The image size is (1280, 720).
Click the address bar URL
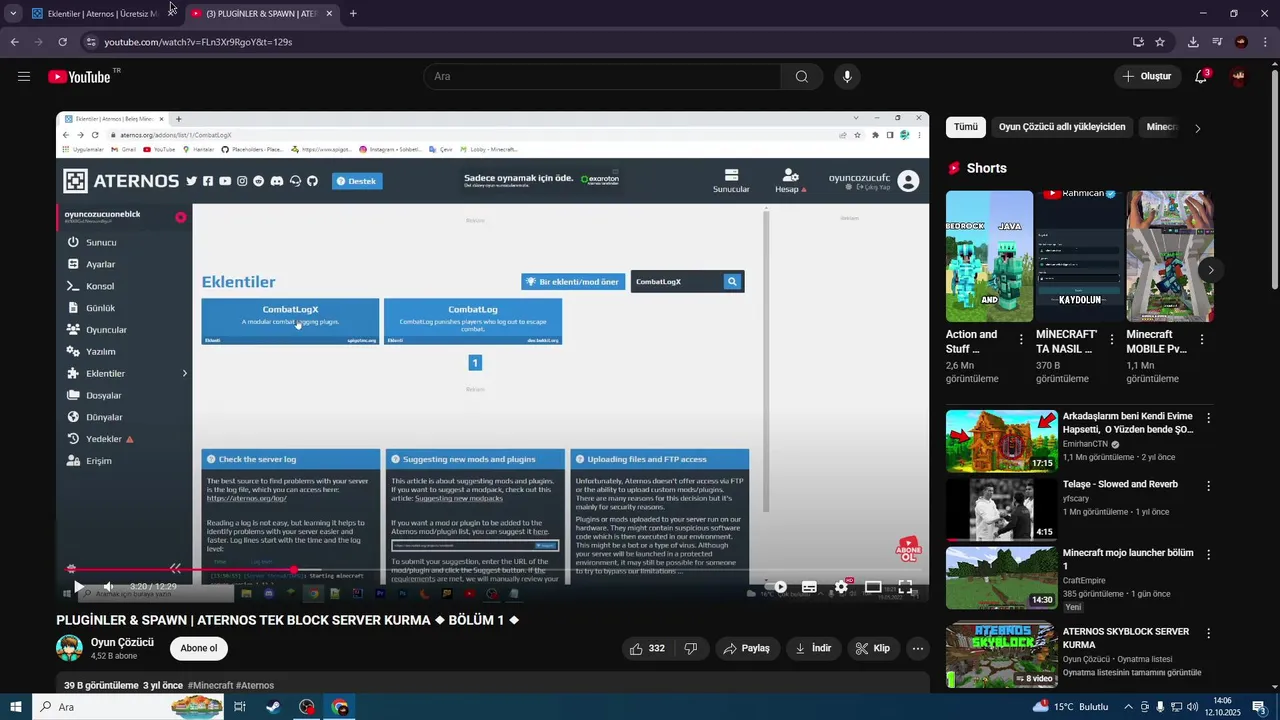point(198,42)
